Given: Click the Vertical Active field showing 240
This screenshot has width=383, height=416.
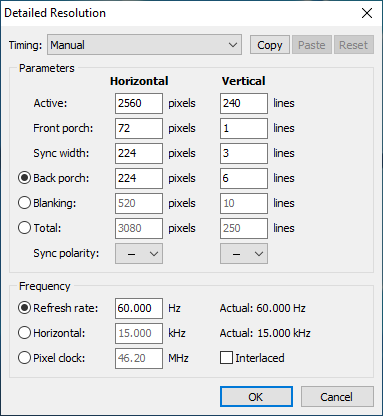Looking at the screenshot, I should tap(244, 103).
